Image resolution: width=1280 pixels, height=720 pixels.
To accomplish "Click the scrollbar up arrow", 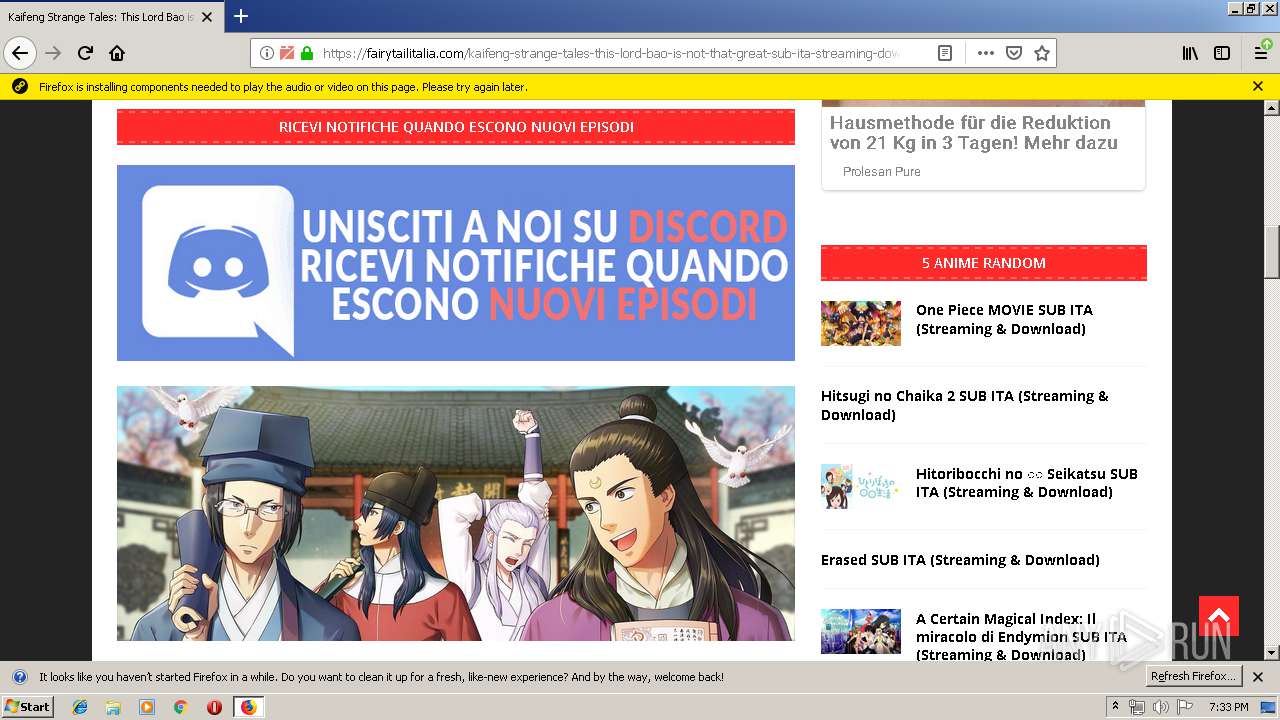I will click(1272, 107).
